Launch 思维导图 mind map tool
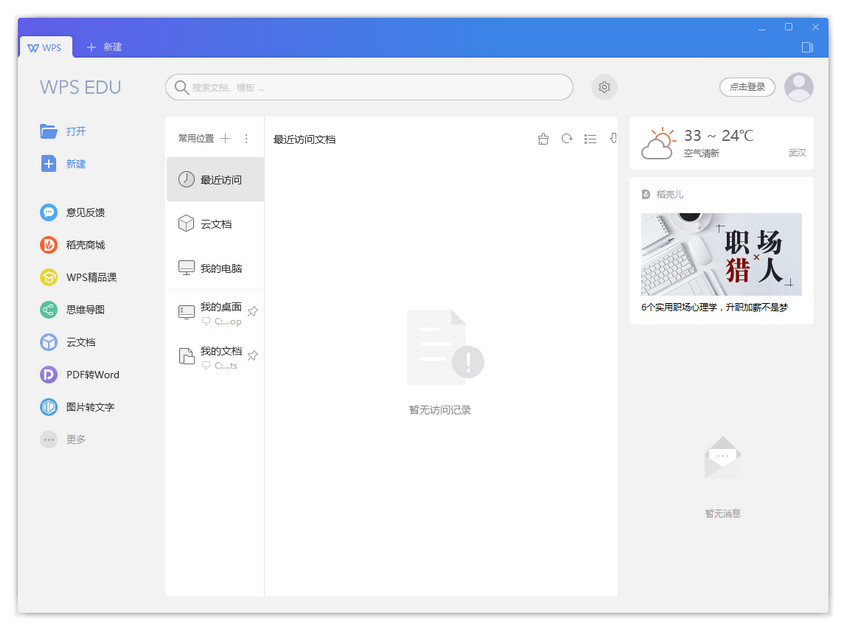This screenshot has width=850, height=632. (48, 309)
